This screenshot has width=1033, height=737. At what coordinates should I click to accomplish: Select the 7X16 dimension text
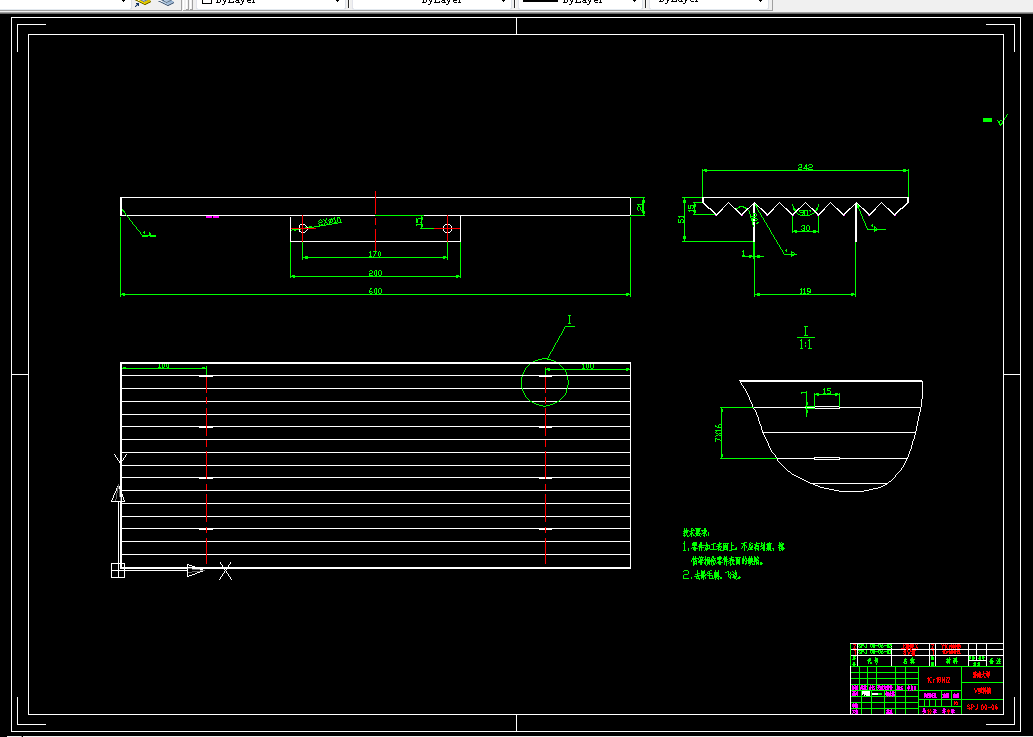tap(718, 432)
